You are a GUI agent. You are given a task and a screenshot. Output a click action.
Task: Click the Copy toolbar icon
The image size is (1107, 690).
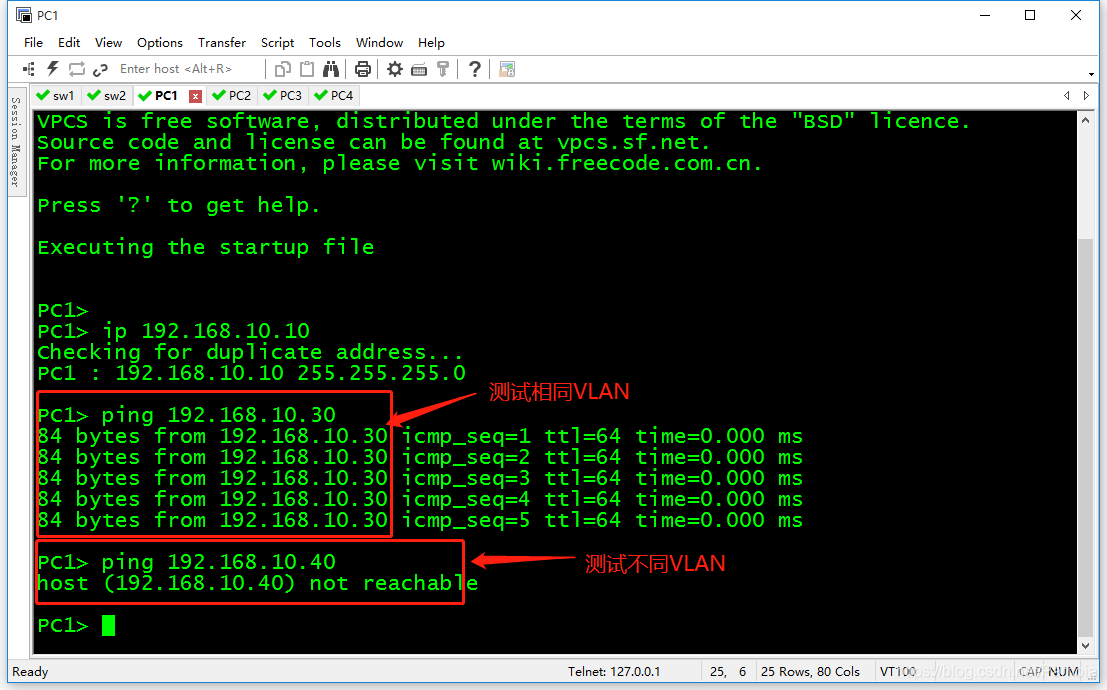tap(282, 69)
